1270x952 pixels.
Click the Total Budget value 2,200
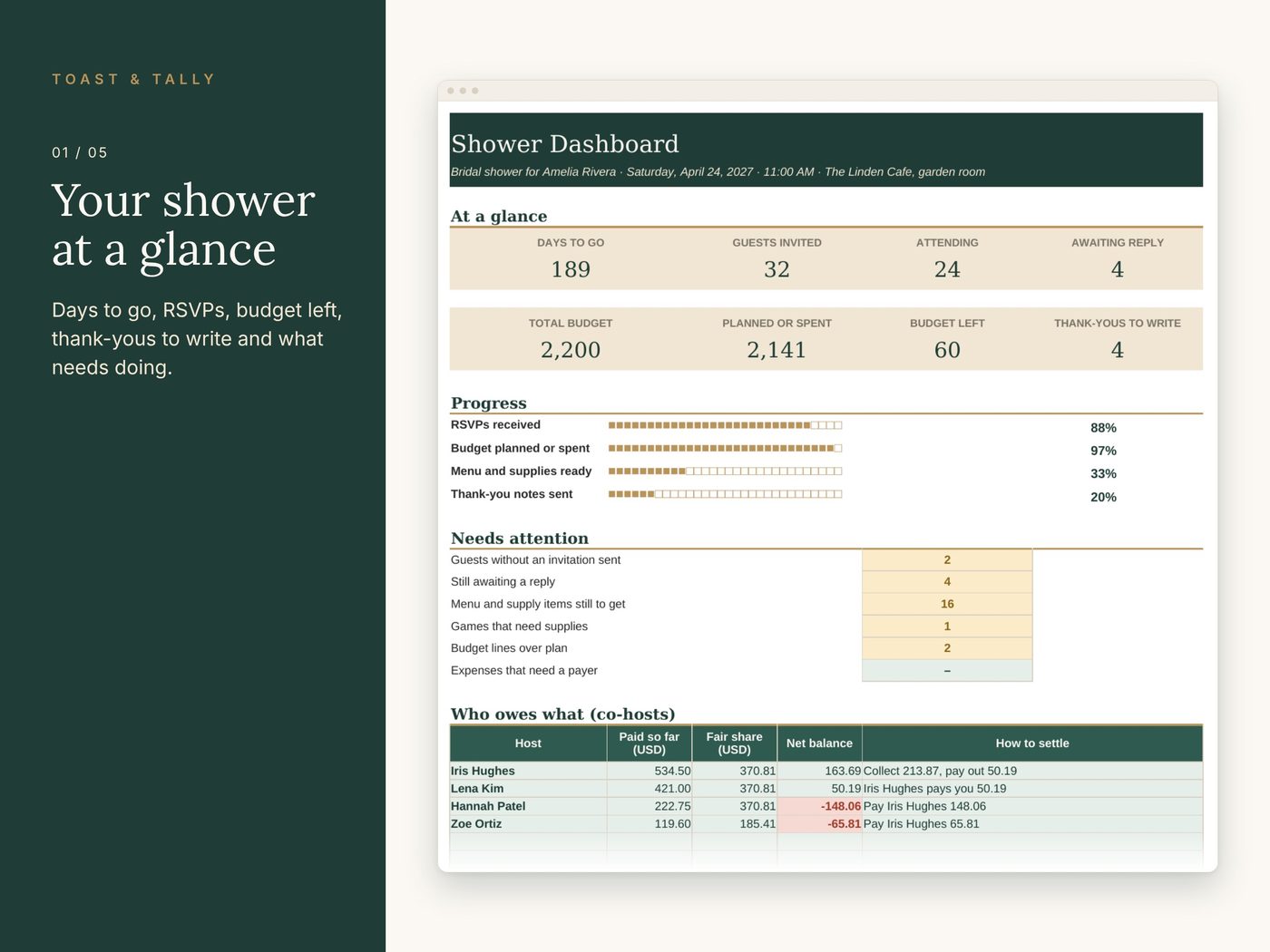pos(571,350)
